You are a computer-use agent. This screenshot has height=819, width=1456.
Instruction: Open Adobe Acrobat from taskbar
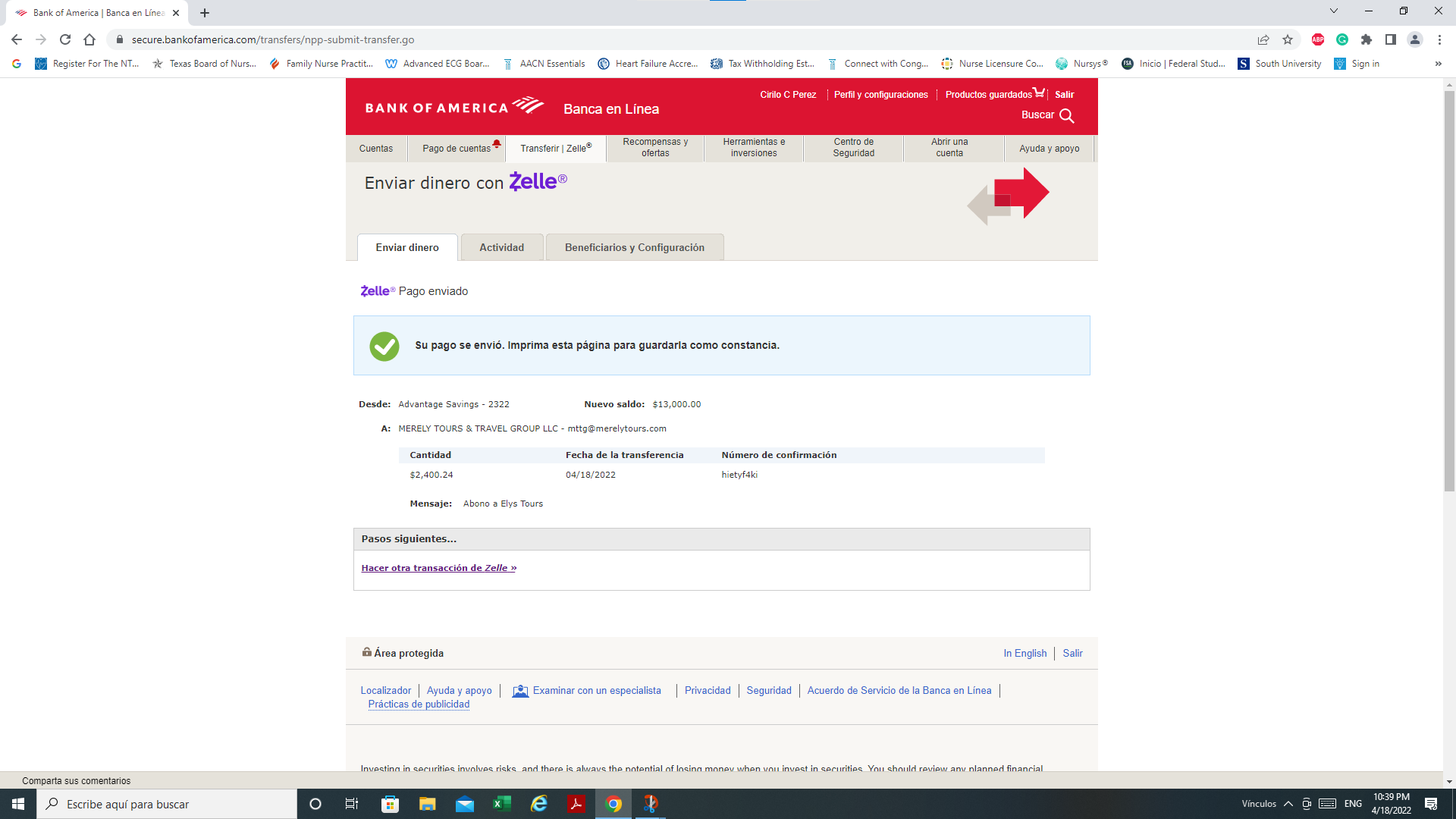[x=576, y=804]
